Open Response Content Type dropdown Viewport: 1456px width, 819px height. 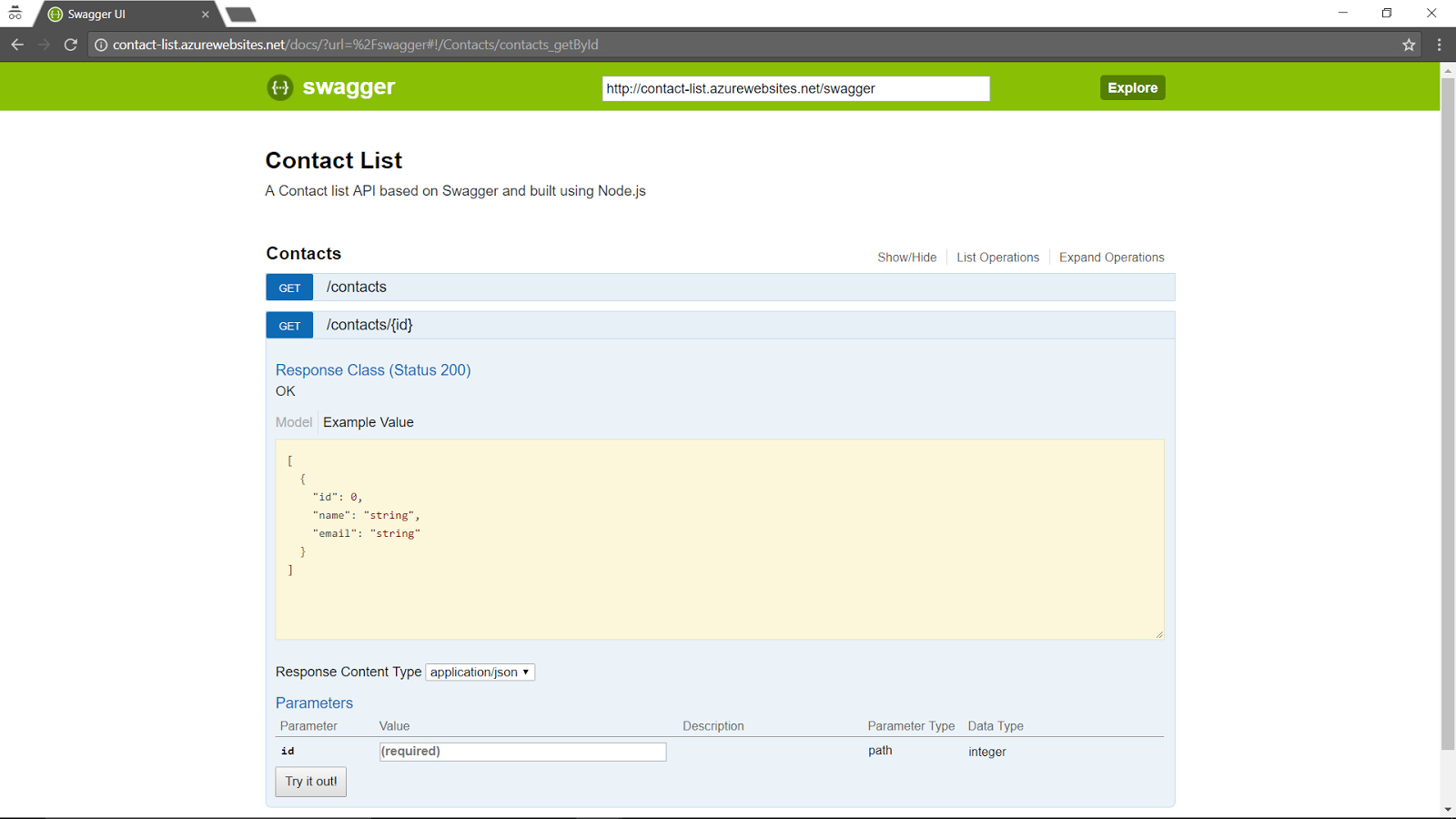[x=480, y=672]
